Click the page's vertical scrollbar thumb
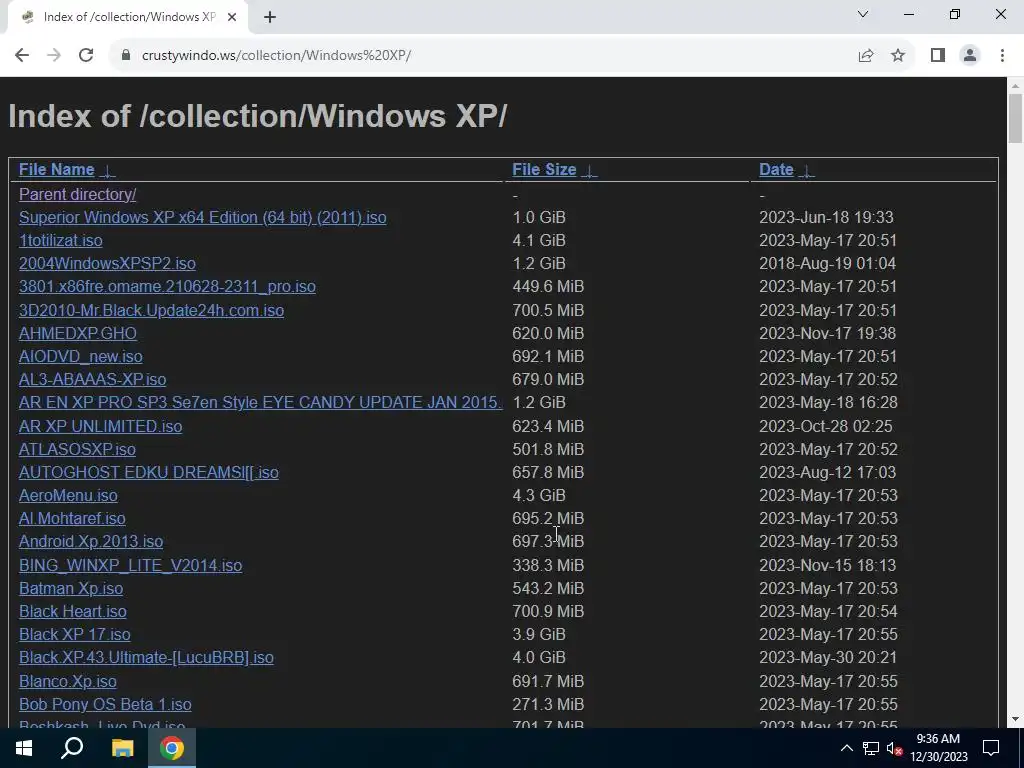Image resolution: width=1024 pixels, height=768 pixels. click(1015, 118)
